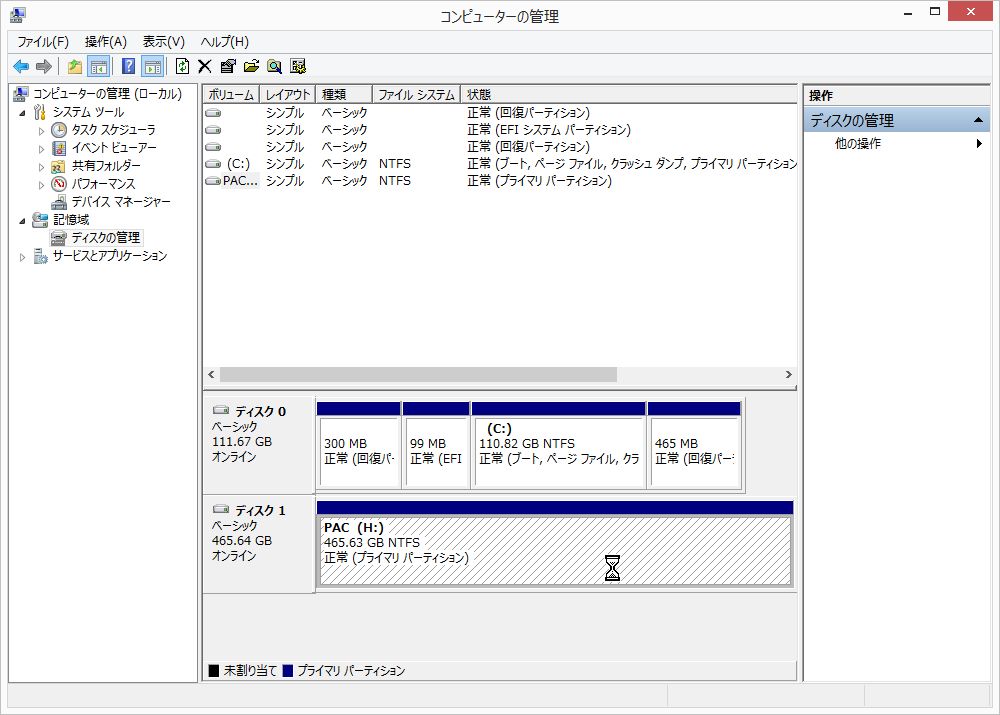Select サービスとアプリケーション tree label

[x=110, y=256]
